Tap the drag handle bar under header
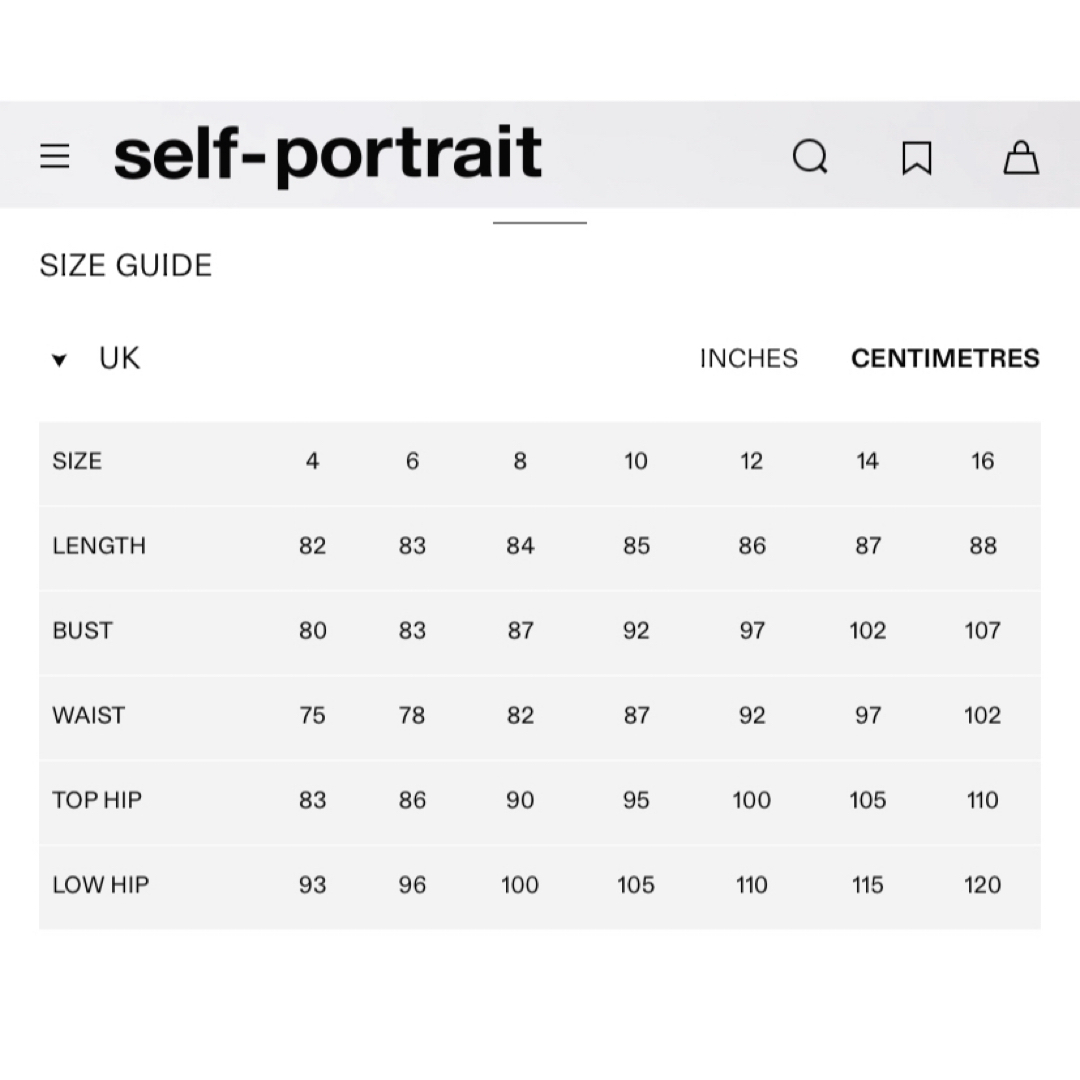 click(x=540, y=222)
